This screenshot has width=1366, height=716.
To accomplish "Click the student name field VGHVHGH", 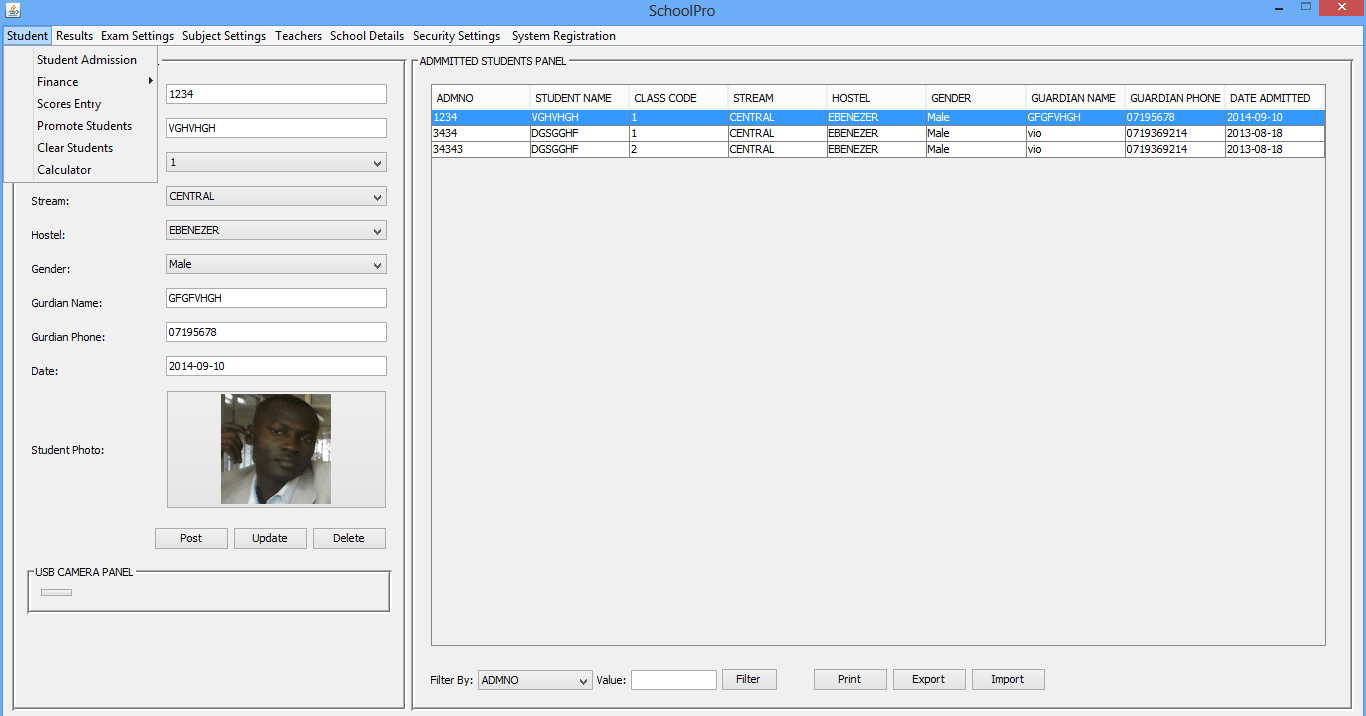I will [276, 128].
